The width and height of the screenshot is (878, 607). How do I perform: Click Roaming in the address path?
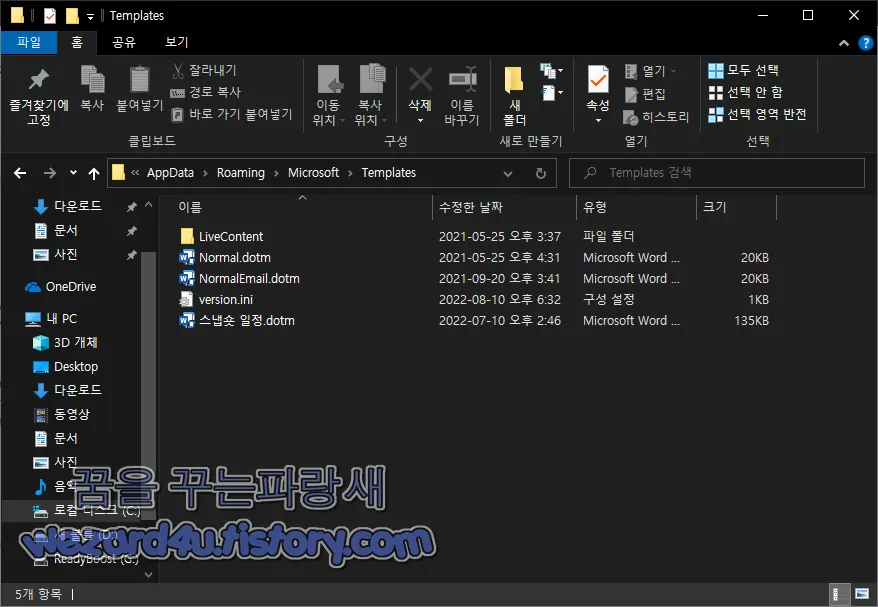point(241,172)
